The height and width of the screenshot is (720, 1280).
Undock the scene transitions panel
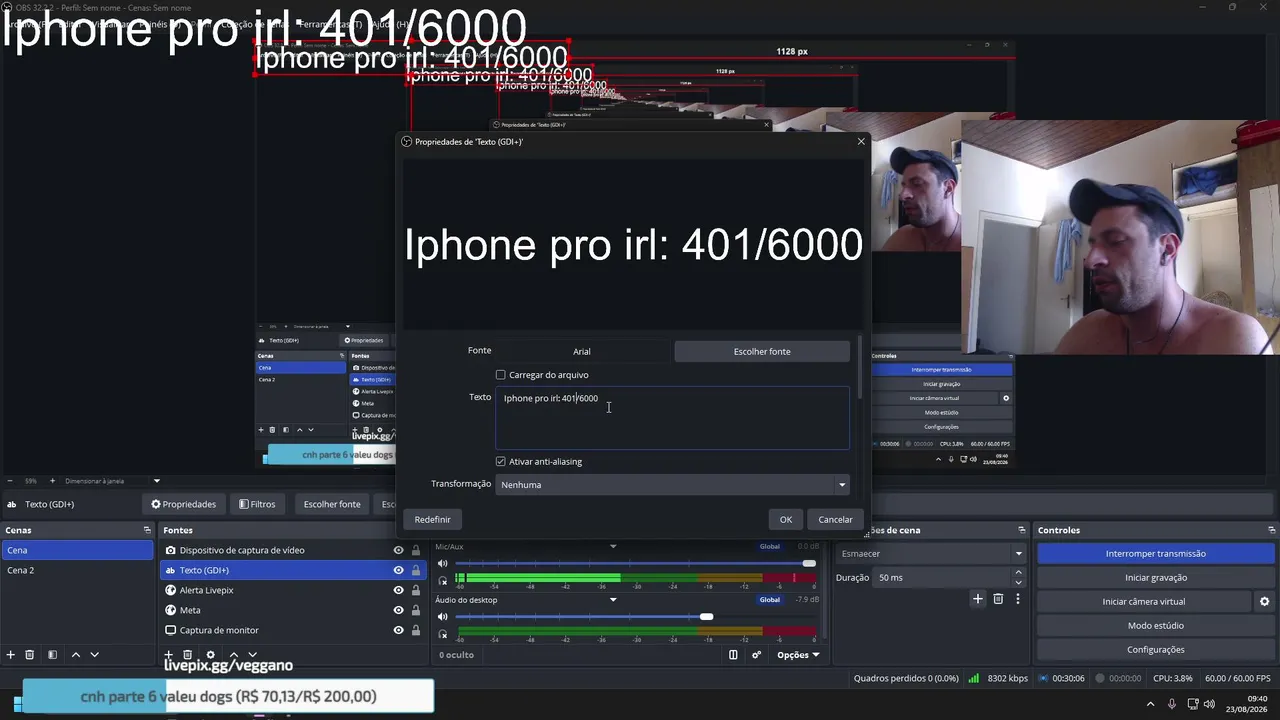click(x=1022, y=530)
